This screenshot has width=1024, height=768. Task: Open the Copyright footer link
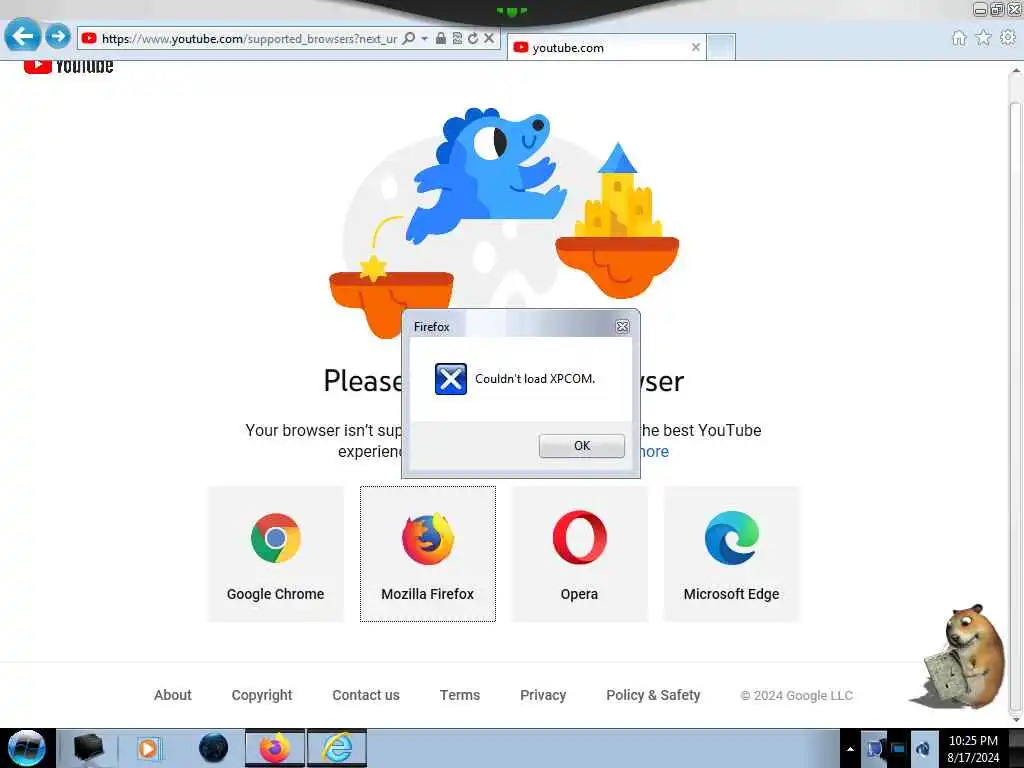click(262, 695)
